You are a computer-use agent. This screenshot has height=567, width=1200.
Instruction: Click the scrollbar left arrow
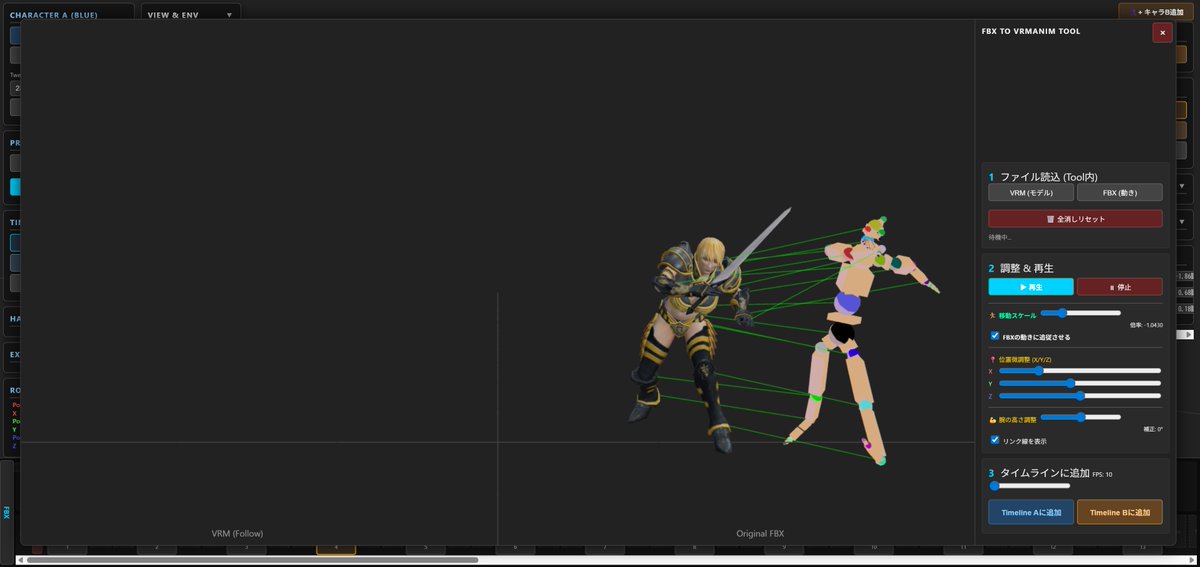coord(20,560)
